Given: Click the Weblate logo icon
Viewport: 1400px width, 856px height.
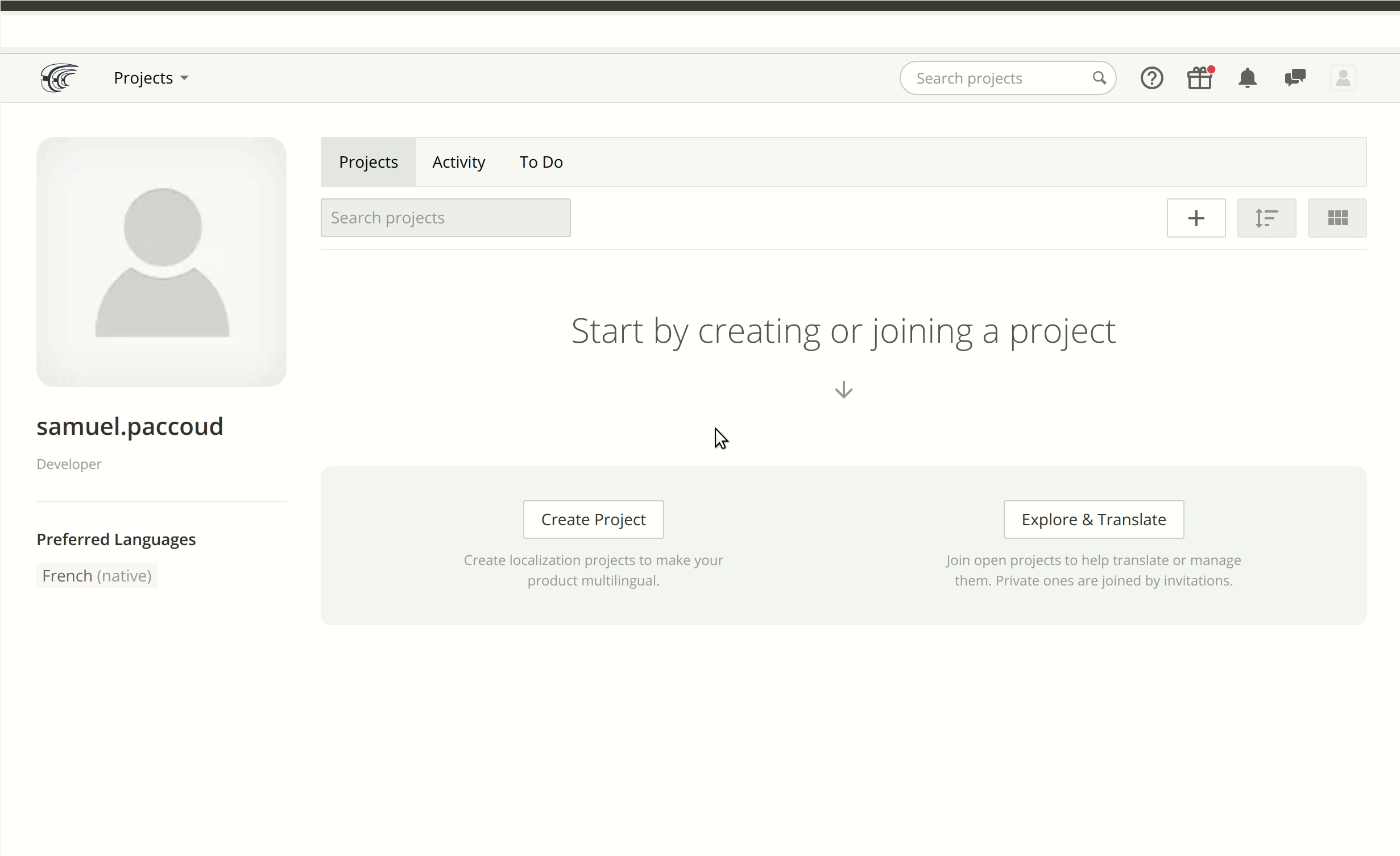Looking at the screenshot, I should [57, 78].
